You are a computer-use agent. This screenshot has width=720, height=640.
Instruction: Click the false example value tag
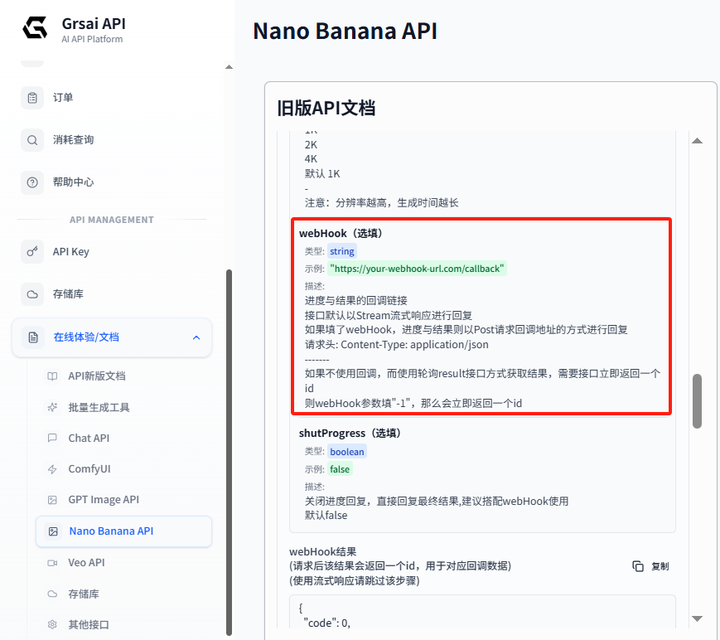point(340,469)
